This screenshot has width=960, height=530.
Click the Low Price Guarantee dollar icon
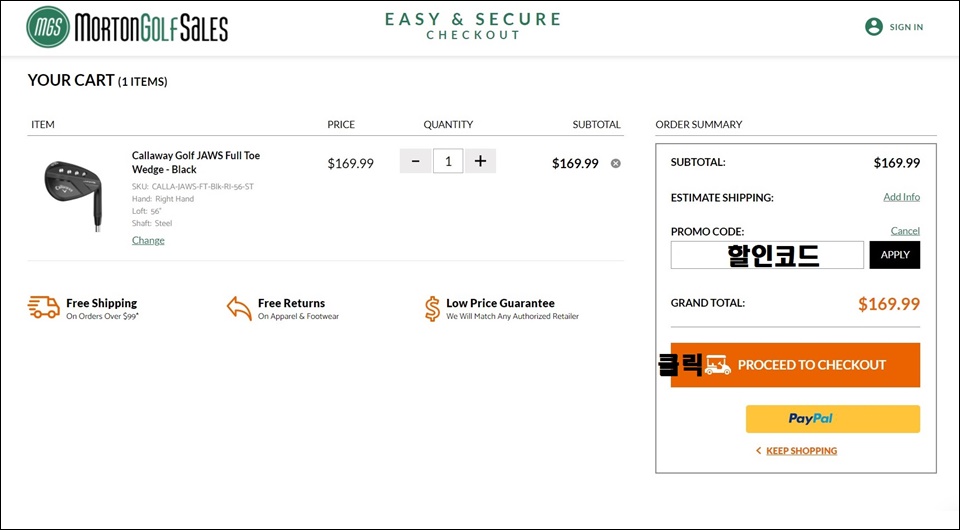pos(432,309)
